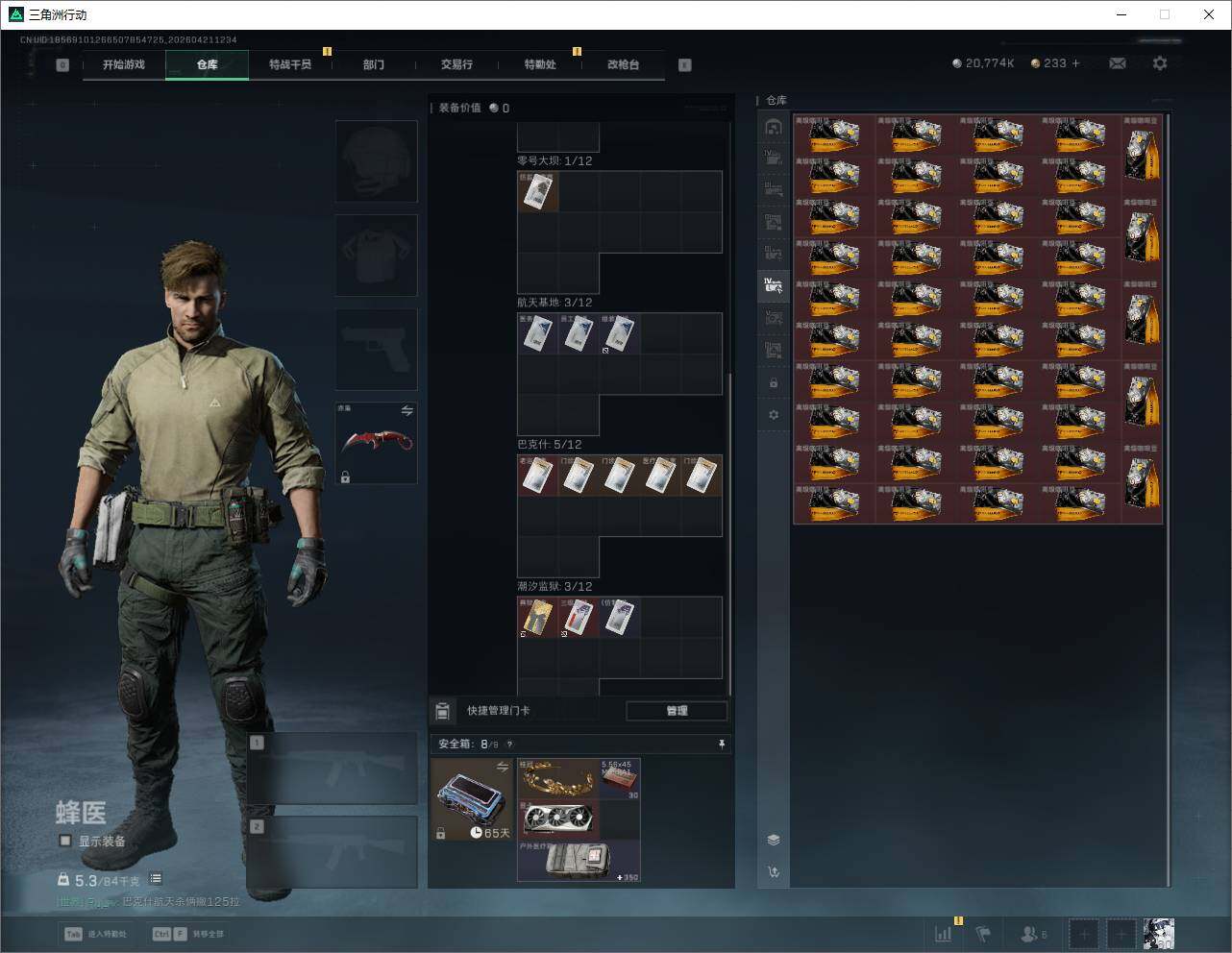Expand the weight details list icon

(156, 879)
